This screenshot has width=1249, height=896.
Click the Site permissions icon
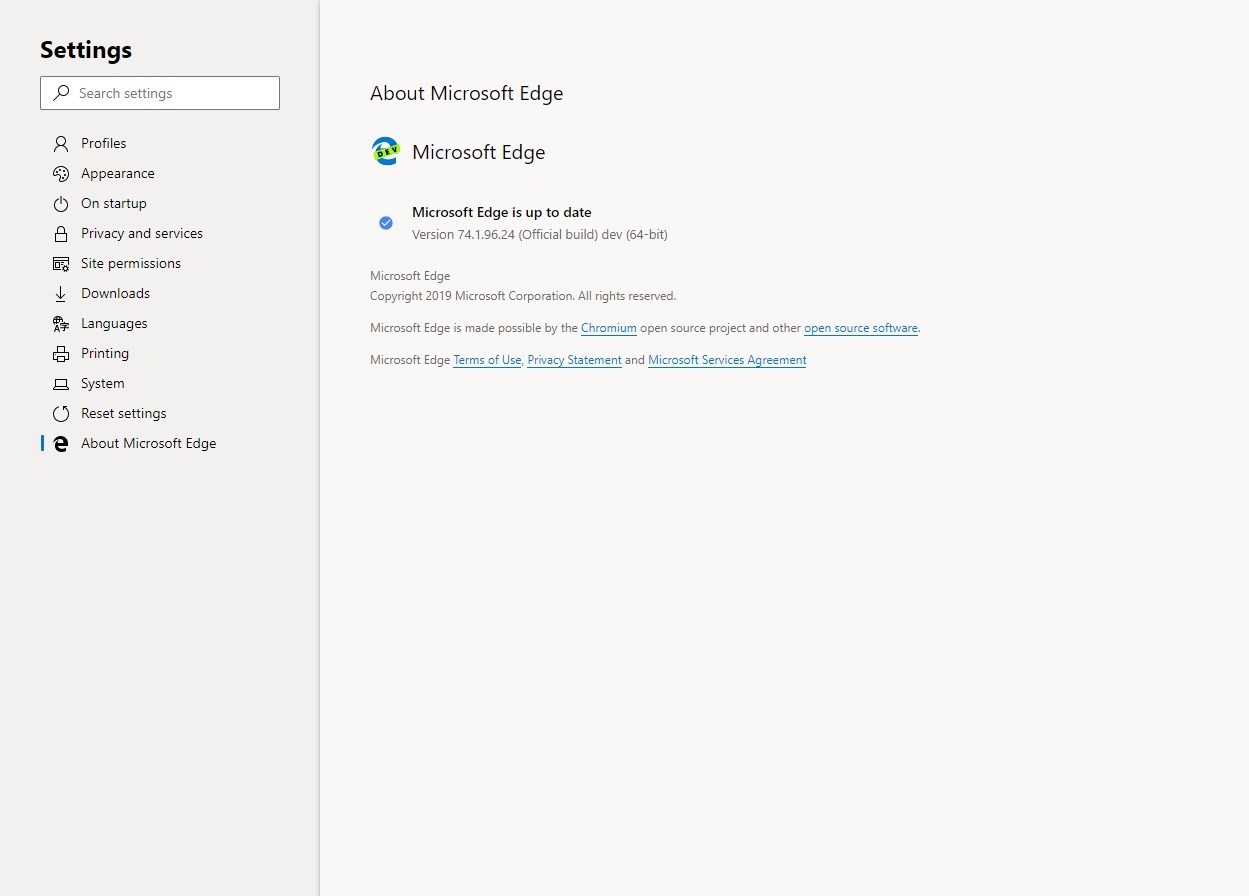point(61,263)
